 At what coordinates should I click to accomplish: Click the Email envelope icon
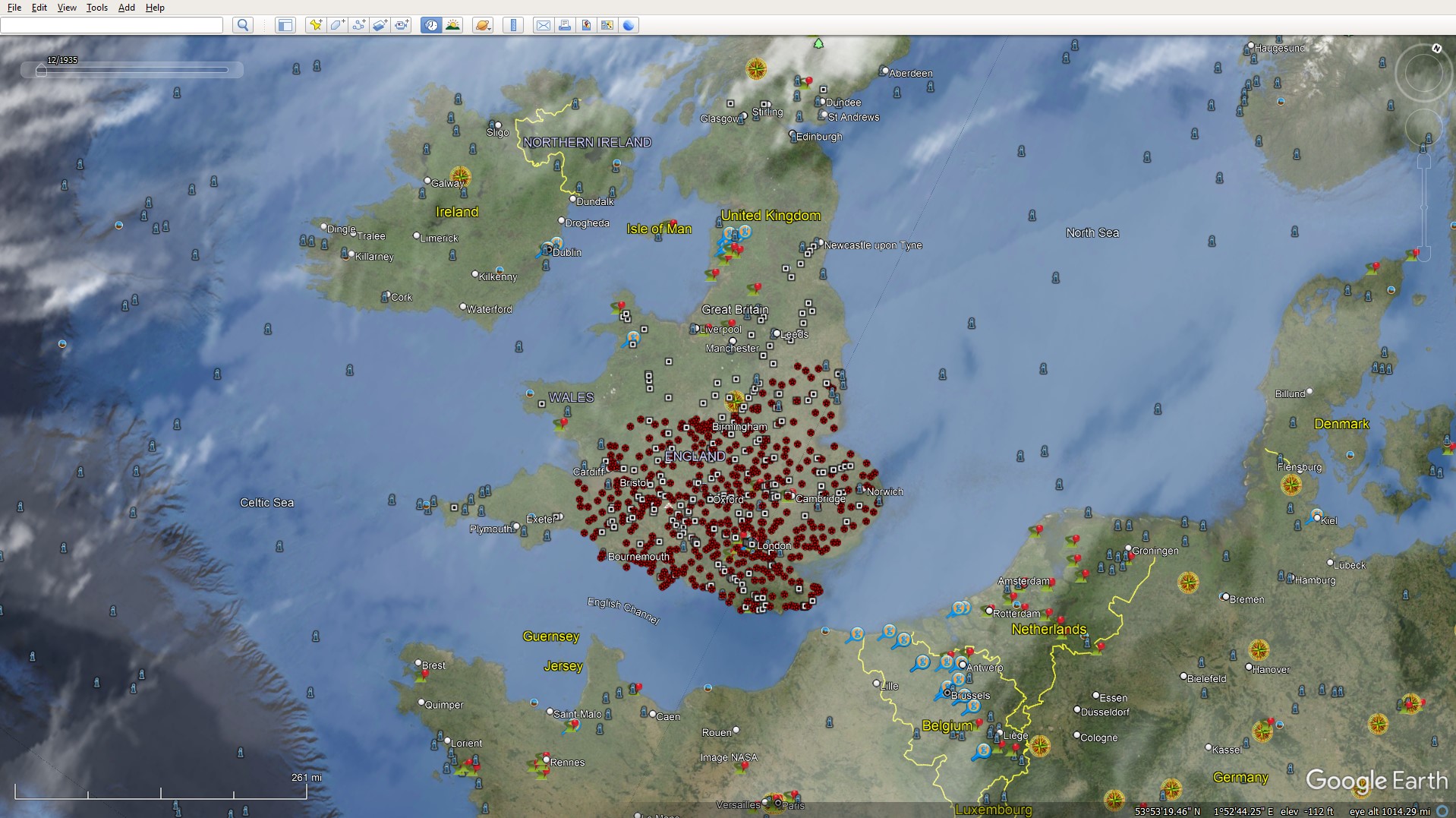point(543,25)
